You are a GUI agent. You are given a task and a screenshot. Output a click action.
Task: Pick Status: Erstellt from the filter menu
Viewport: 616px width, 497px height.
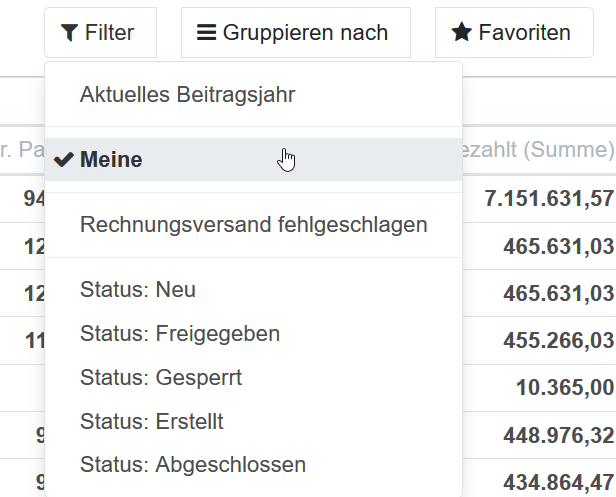(151, 421)
